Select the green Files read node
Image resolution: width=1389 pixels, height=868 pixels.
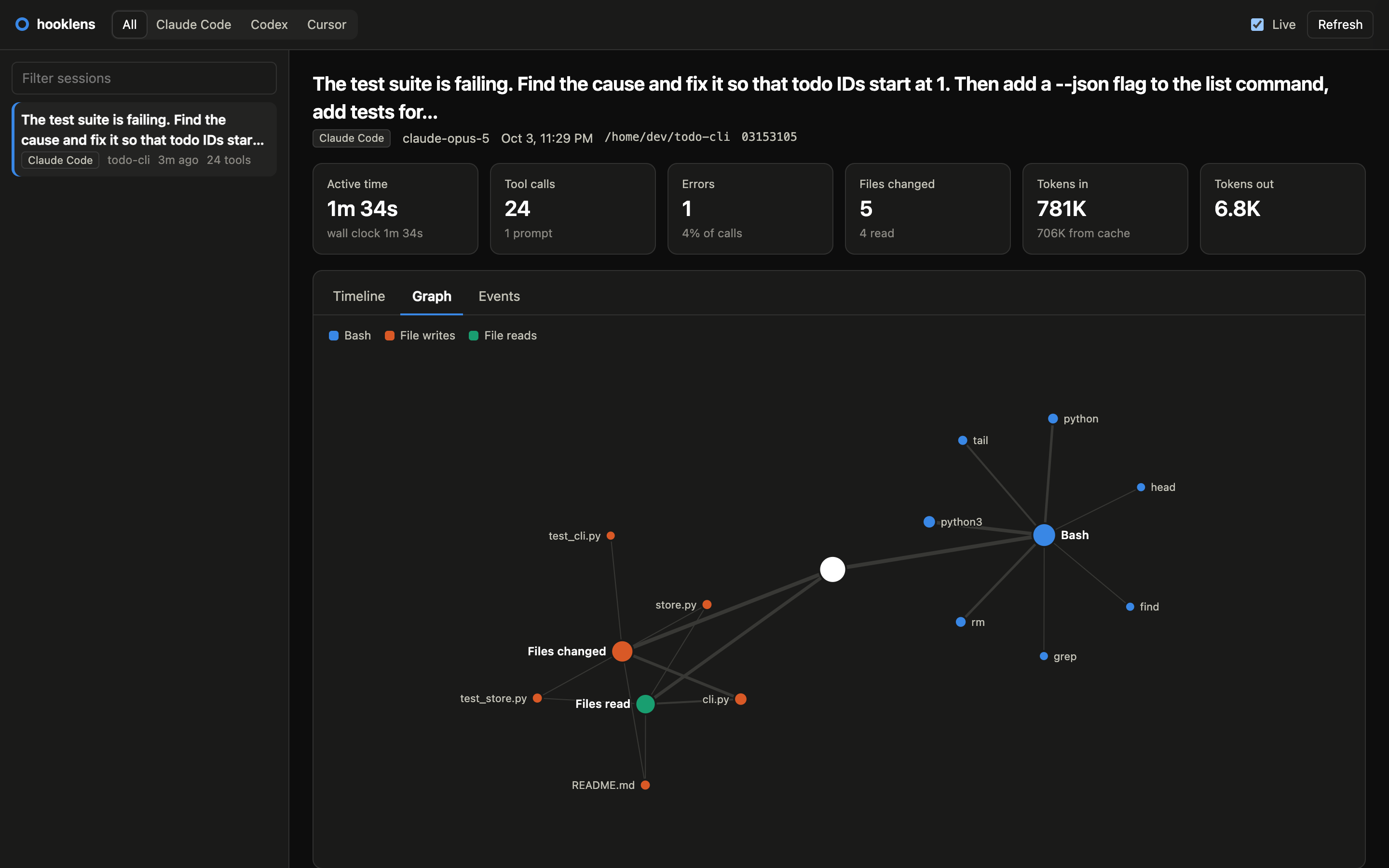coord(645,704)
